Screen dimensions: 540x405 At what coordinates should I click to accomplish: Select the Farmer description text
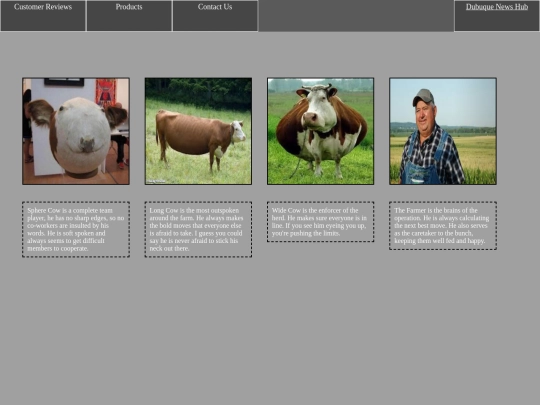tap(443, 226)
